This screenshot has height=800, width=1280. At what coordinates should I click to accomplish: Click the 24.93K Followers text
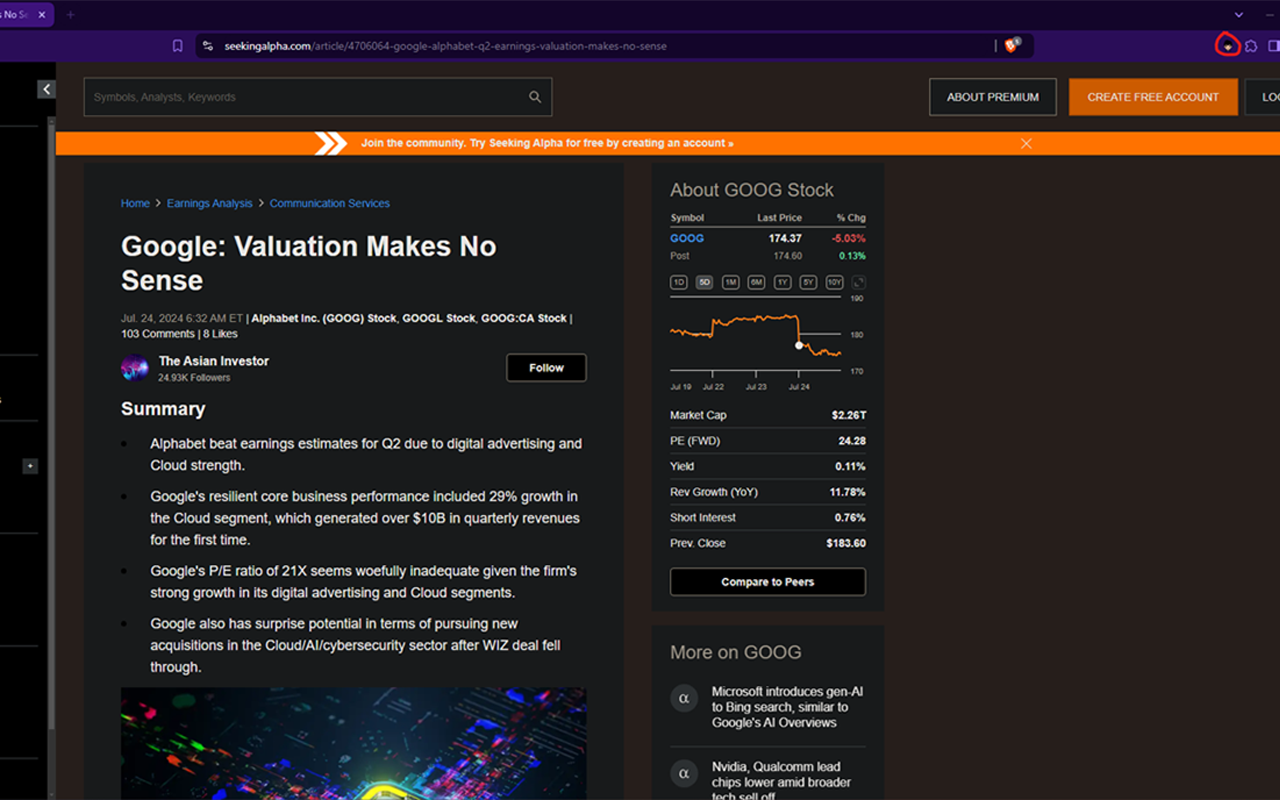click(x=194, y=378)
